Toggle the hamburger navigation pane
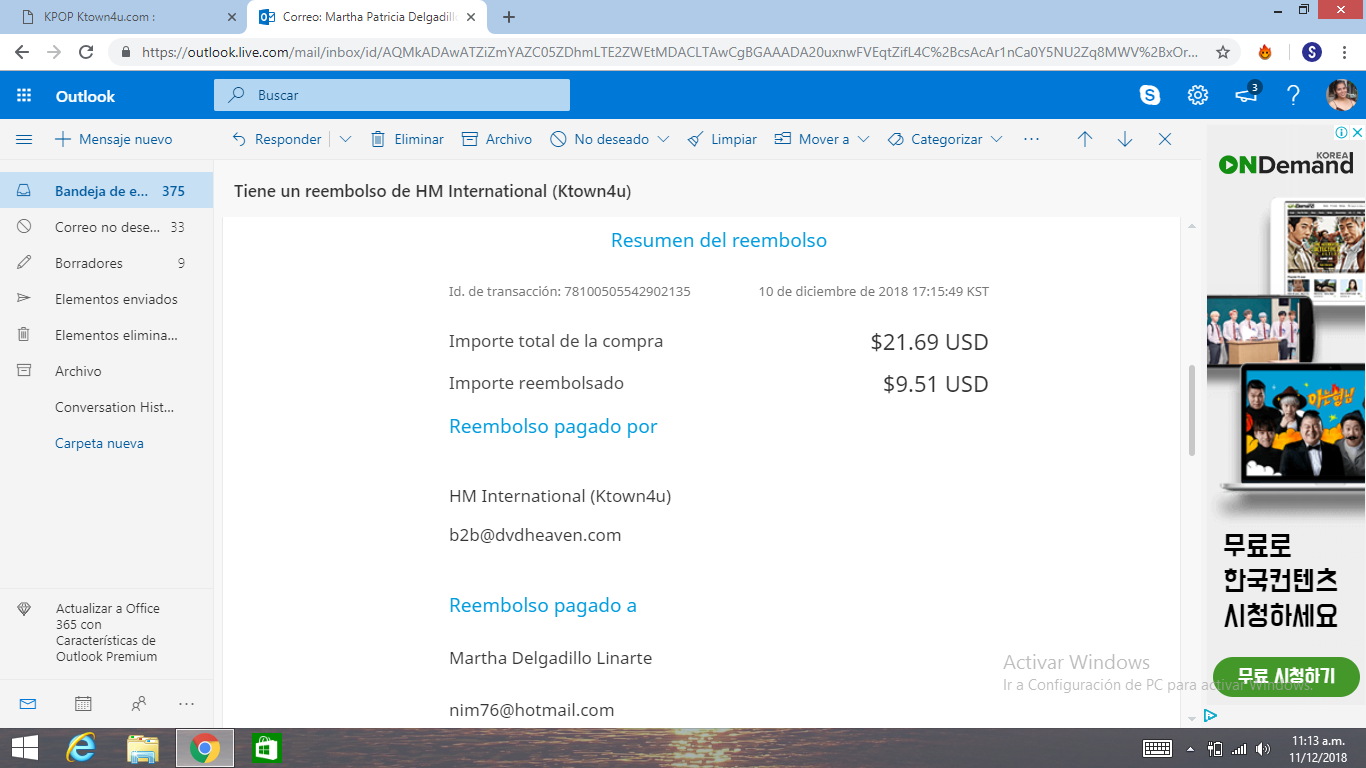The height and width of the screenshot is (768, 1366). click(x=24, y=140)
